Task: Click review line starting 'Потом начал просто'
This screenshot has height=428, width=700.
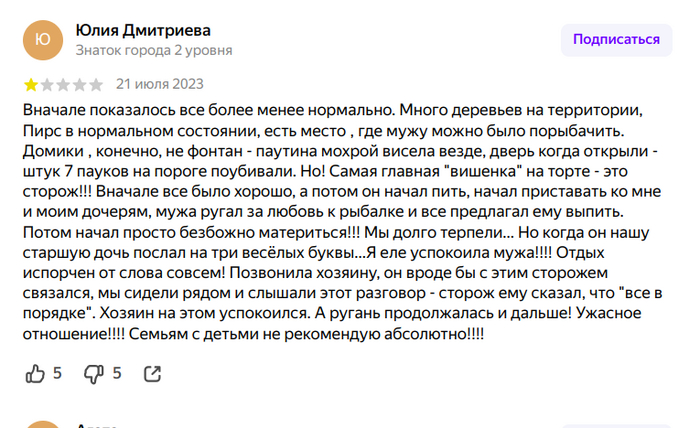Action: [336, 232]
